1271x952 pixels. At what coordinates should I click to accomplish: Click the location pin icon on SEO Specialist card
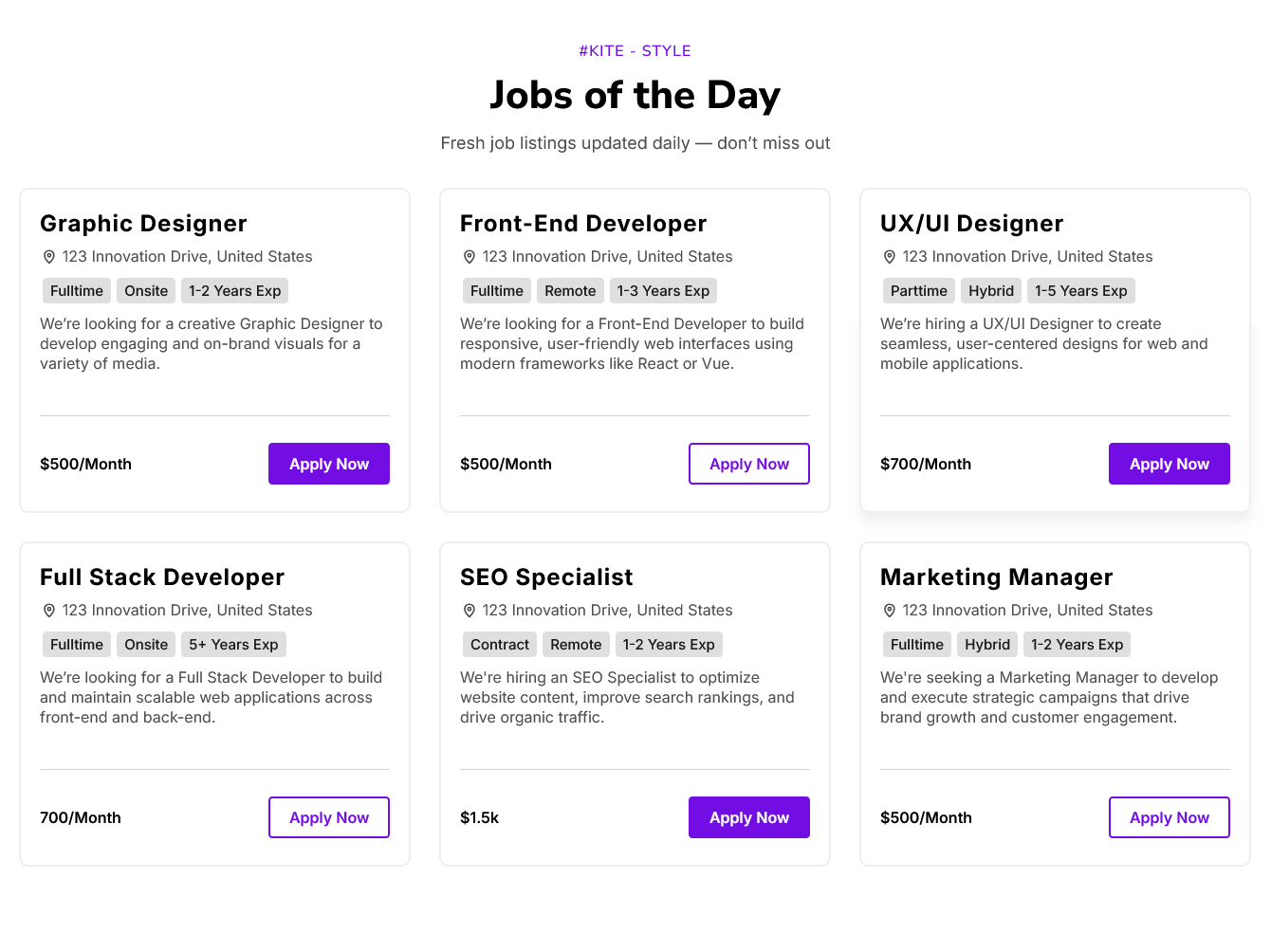tap(469, 610)
